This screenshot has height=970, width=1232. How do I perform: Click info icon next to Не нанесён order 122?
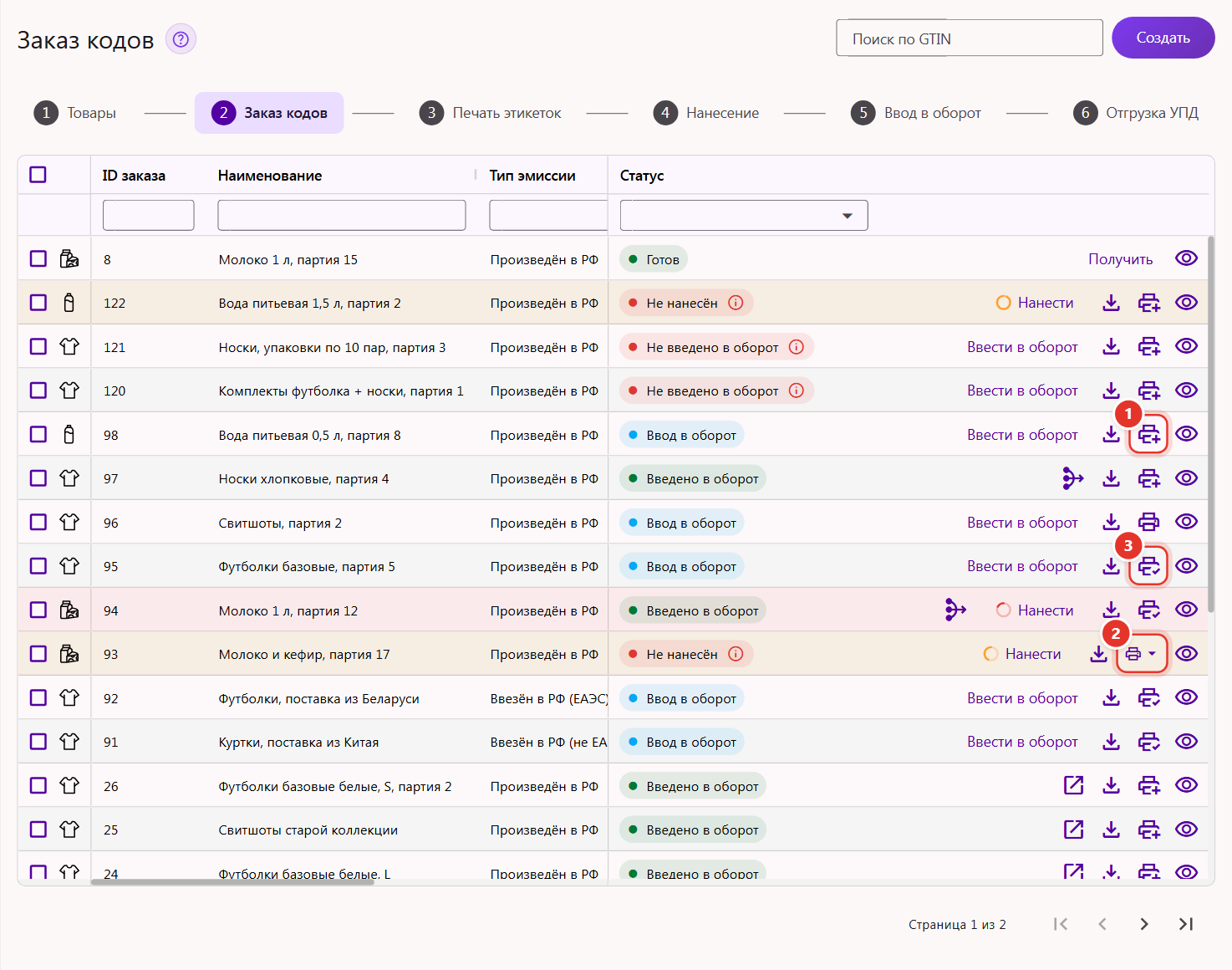[x=736, y=303]
